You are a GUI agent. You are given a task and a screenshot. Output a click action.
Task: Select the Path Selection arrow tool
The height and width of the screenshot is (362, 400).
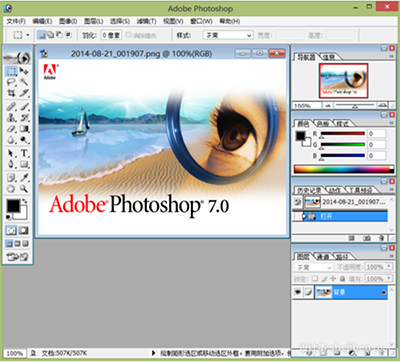[x=11, y=153]
